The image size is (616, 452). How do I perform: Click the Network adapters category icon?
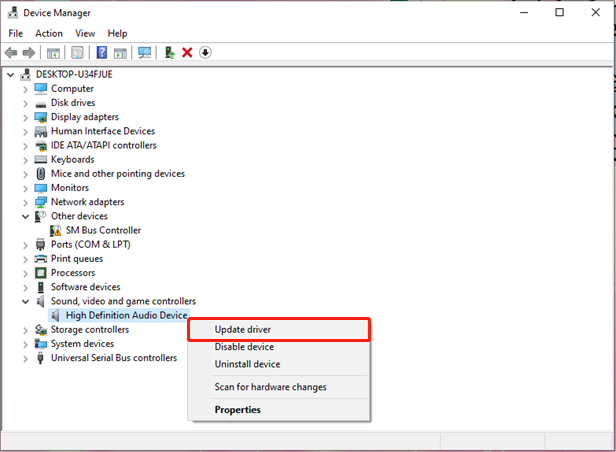click(x=40, y=202)
